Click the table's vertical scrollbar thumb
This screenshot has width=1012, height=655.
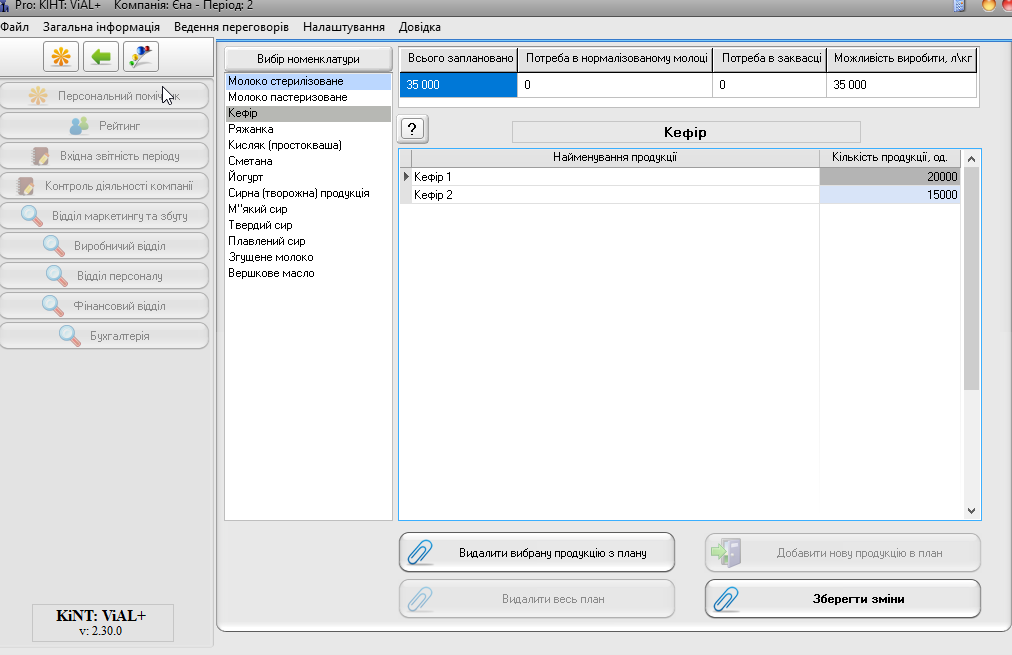971,278
